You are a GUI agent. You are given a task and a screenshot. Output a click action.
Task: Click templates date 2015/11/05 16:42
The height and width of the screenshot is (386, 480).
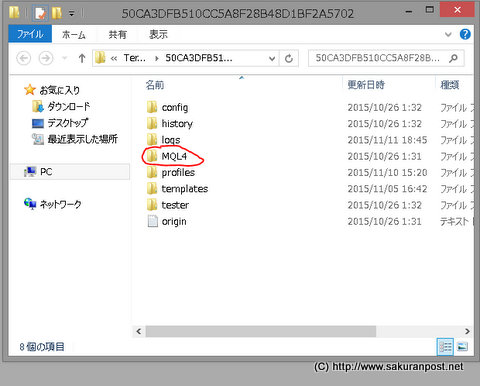coord(387,189)
